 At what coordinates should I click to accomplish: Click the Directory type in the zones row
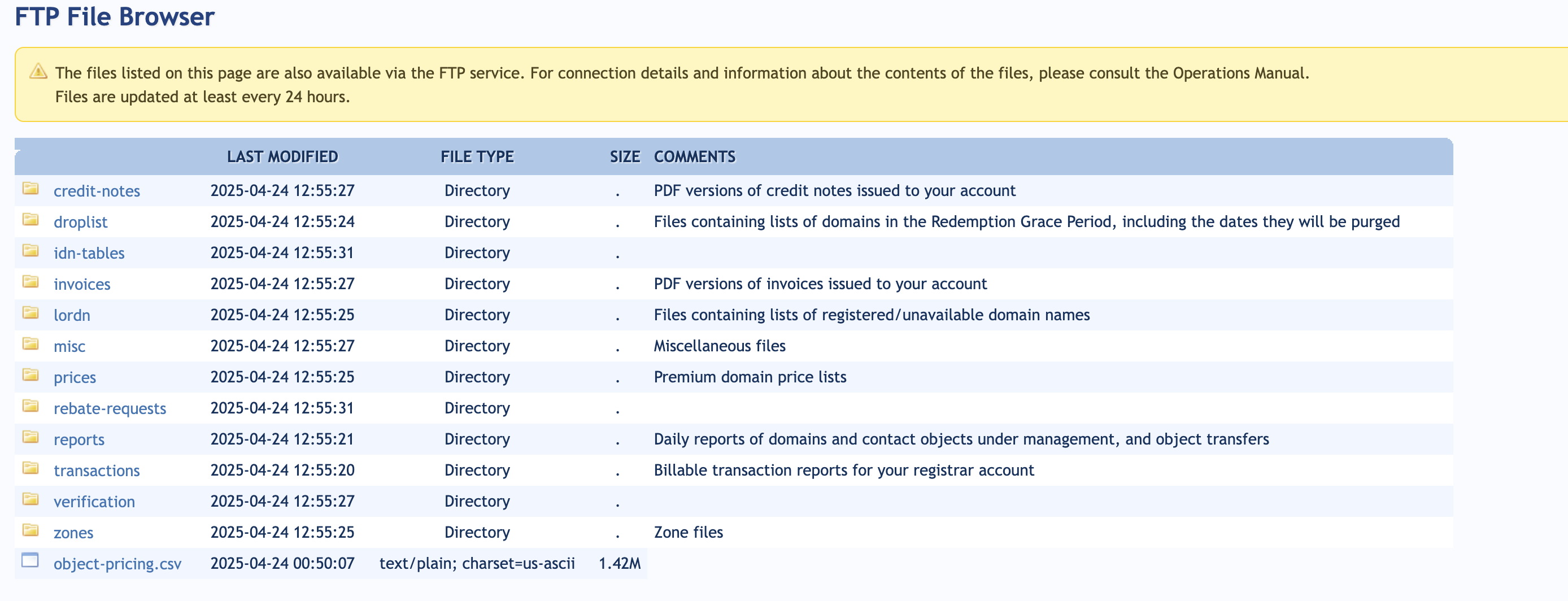click(477, 532)
